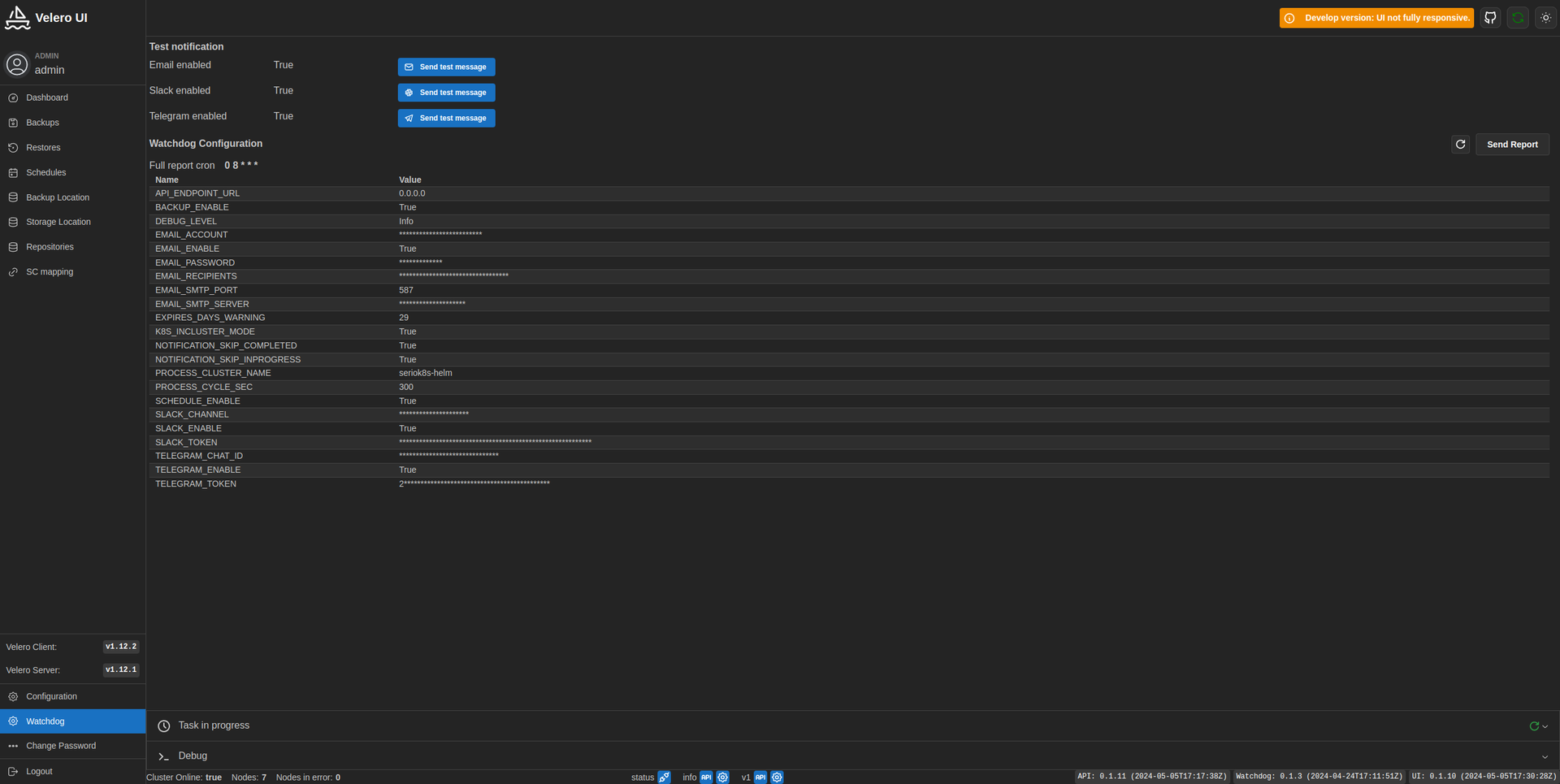Click the info icon in Develop version banner
Screen dimensions: 1560x784
1289,18
